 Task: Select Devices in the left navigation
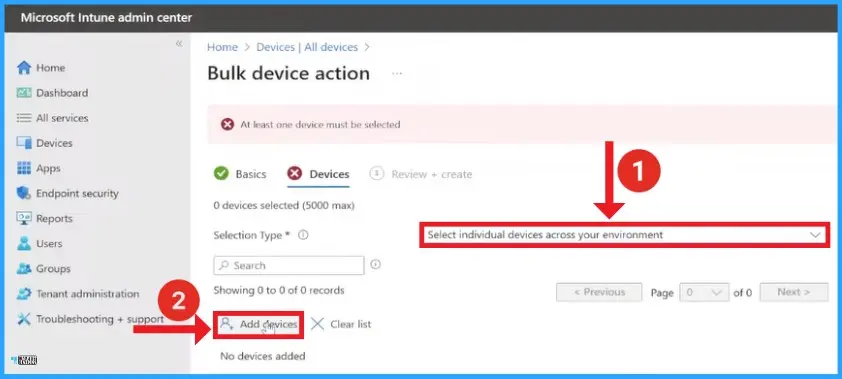(54, 143)
